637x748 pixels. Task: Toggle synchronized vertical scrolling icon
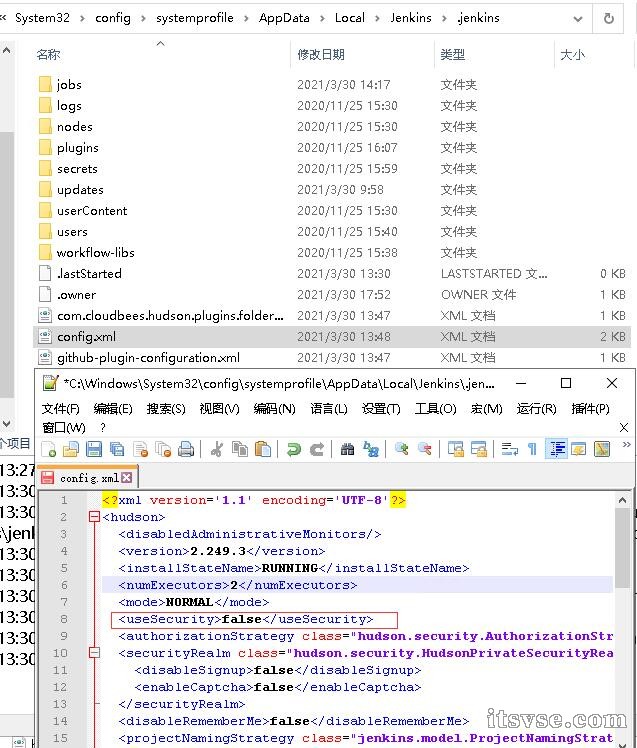[456, 449]
